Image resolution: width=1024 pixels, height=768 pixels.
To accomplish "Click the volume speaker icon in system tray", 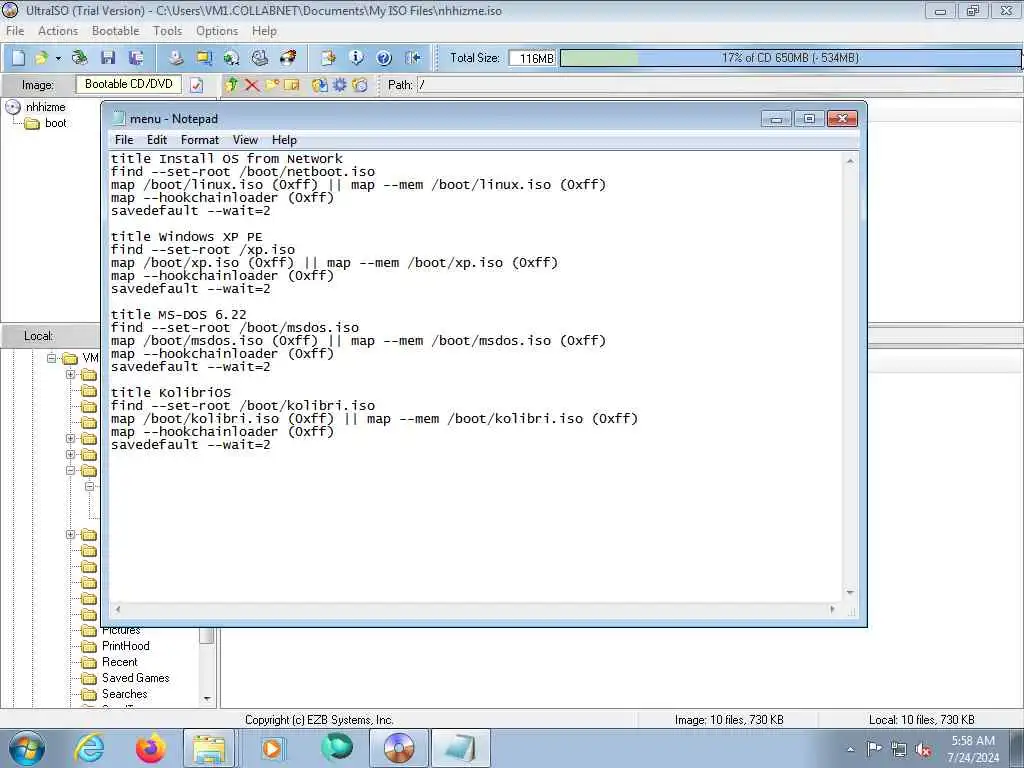I will click(923, 750).
